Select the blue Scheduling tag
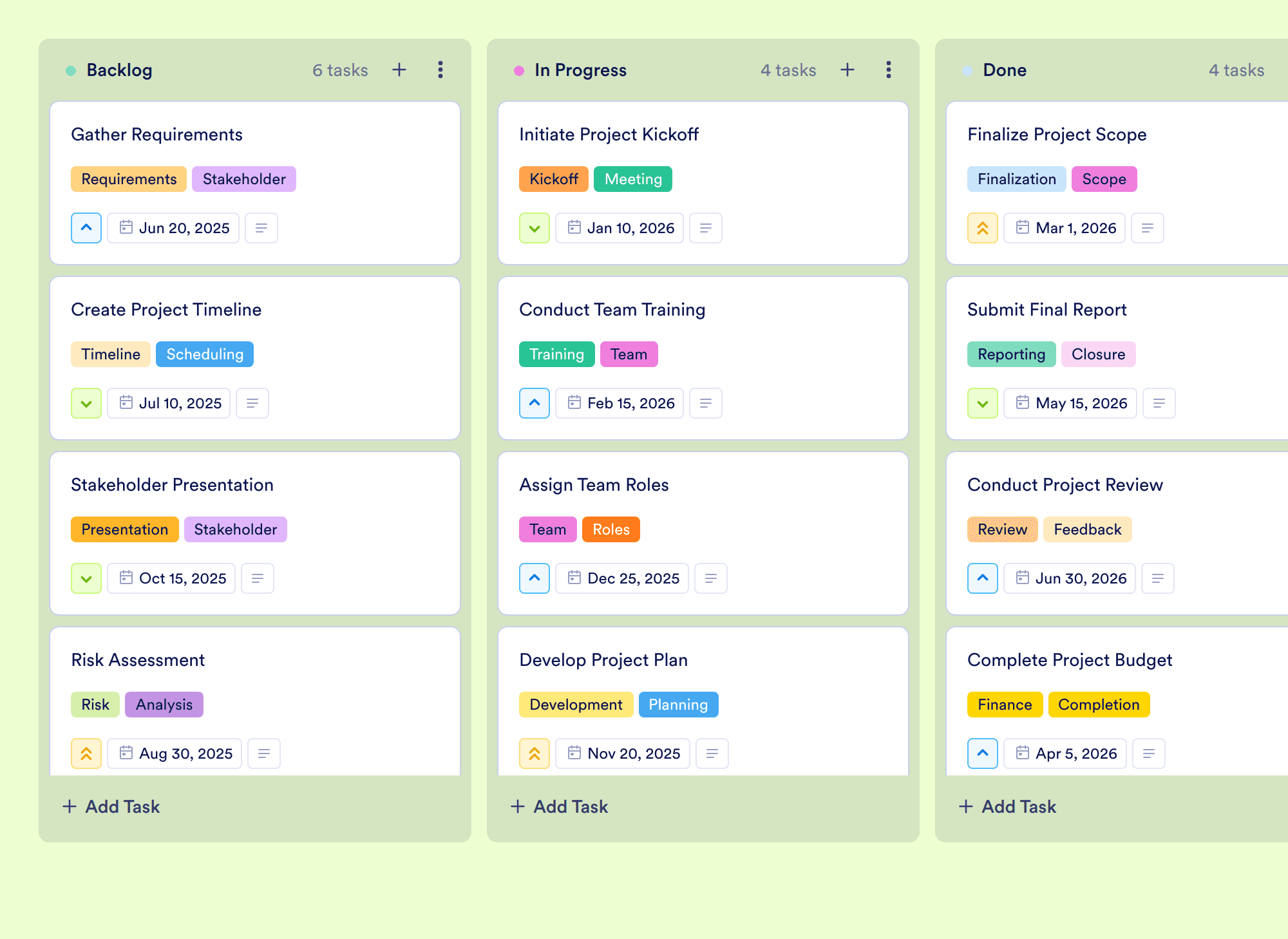The height and width of the screenshot is (939, 1288). (x=205, y=354)
